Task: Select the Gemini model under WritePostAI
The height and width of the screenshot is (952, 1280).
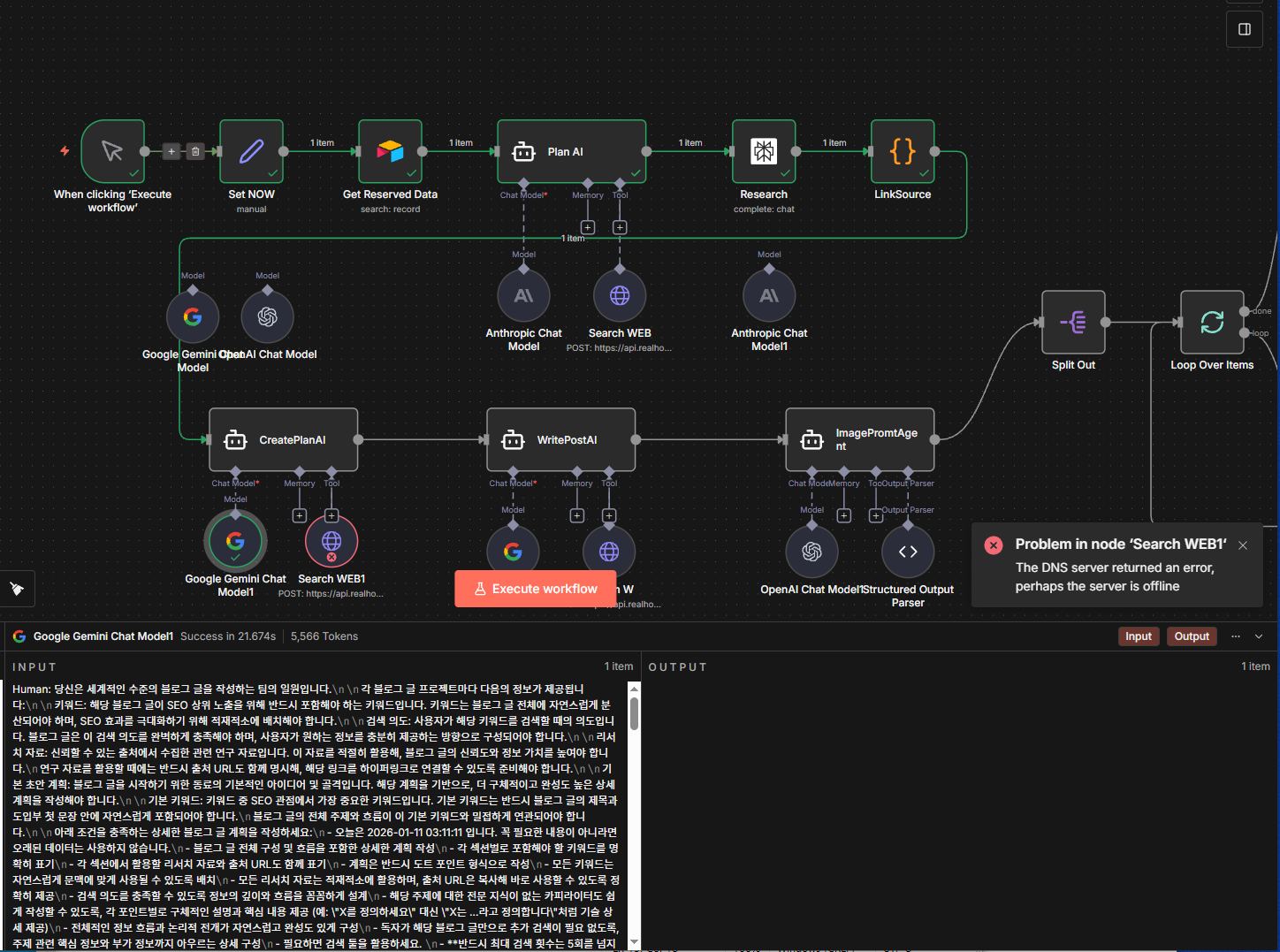Action: (x=513, y=552)
